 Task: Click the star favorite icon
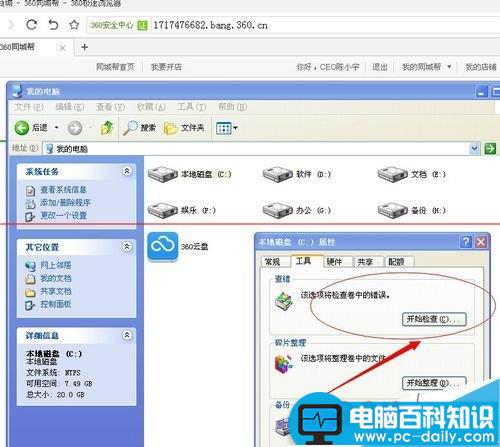point(74,25)
